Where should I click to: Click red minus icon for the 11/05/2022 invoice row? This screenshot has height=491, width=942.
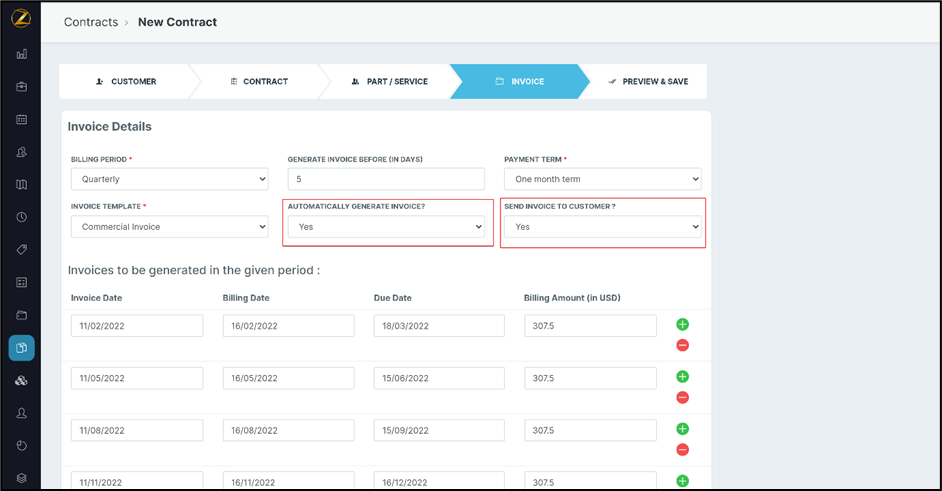click(x=682, y=398)
